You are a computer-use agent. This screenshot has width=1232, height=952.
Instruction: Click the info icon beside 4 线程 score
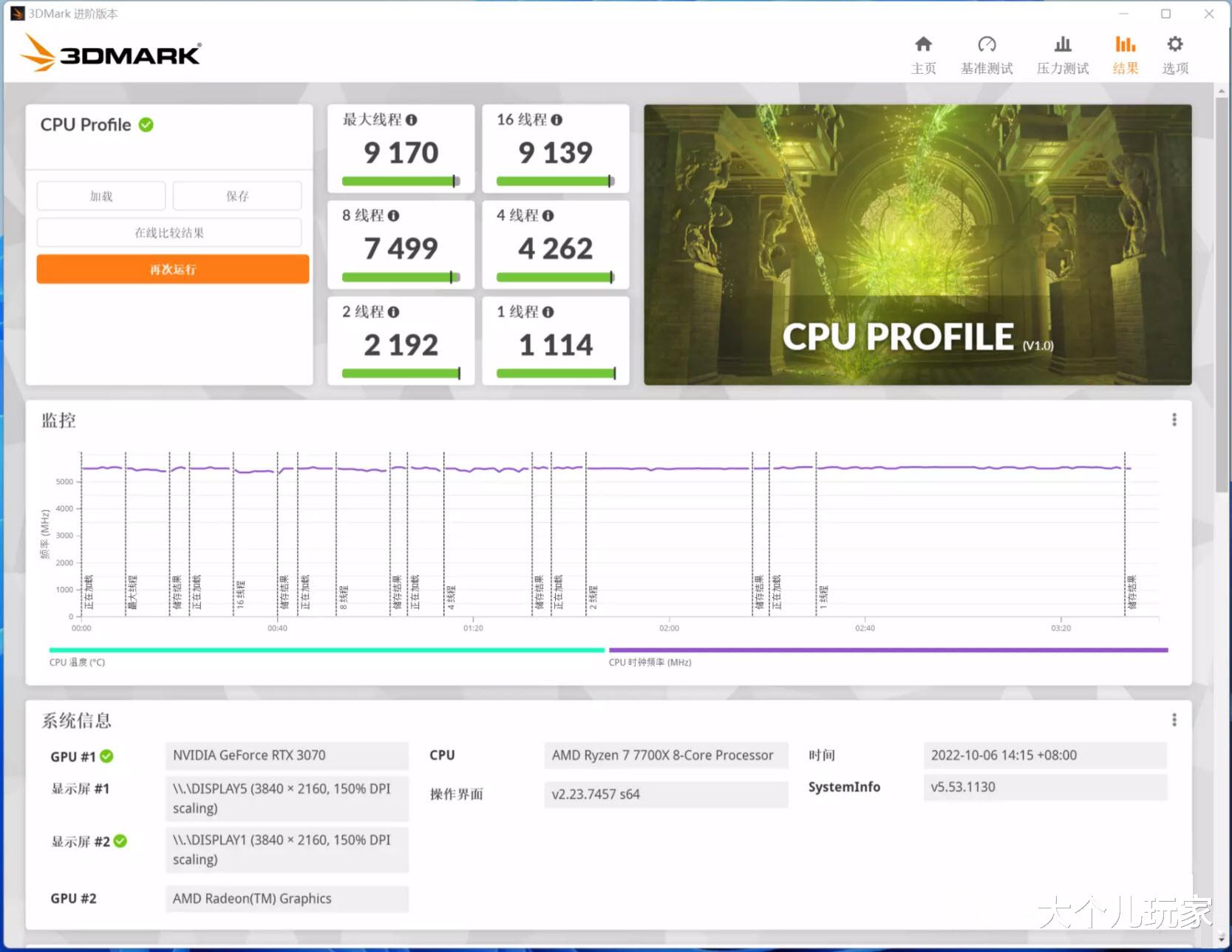(548, 216)
